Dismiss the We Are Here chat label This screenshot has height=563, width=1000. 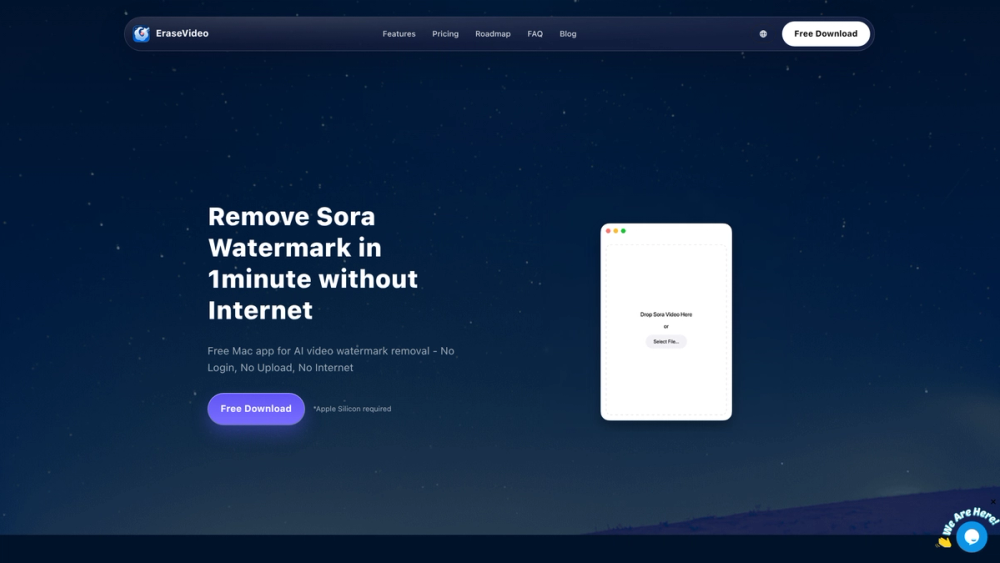(993, 502)
